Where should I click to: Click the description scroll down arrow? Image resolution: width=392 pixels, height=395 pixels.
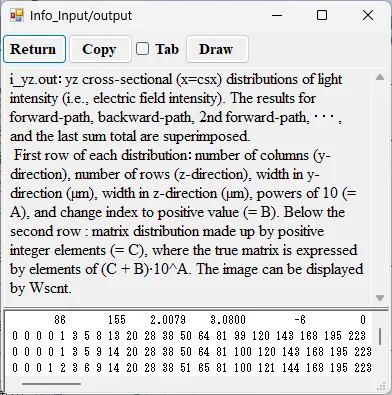coord(380,298)
